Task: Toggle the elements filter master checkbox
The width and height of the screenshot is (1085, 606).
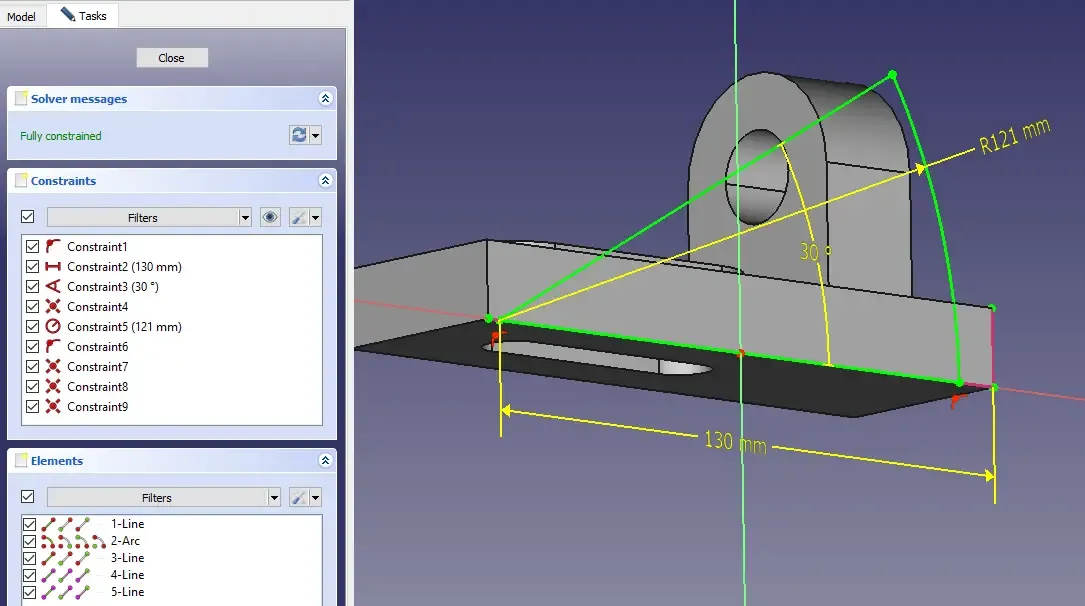Action: [28, 497]
